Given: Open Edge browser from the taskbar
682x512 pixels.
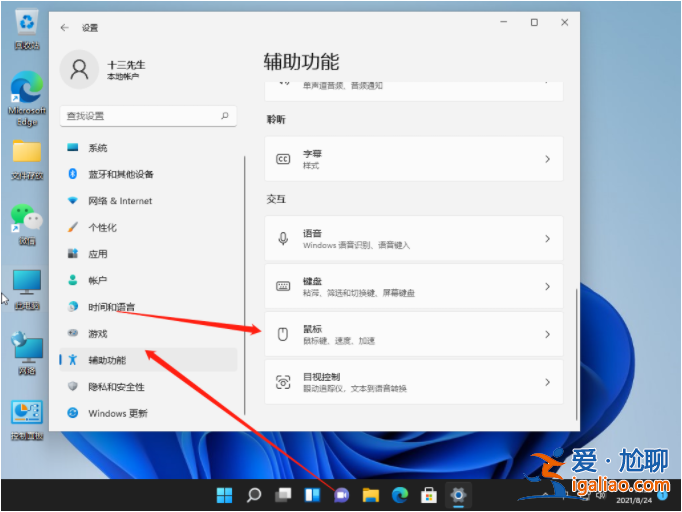Looking at the screenshot, I should (400, 495).
